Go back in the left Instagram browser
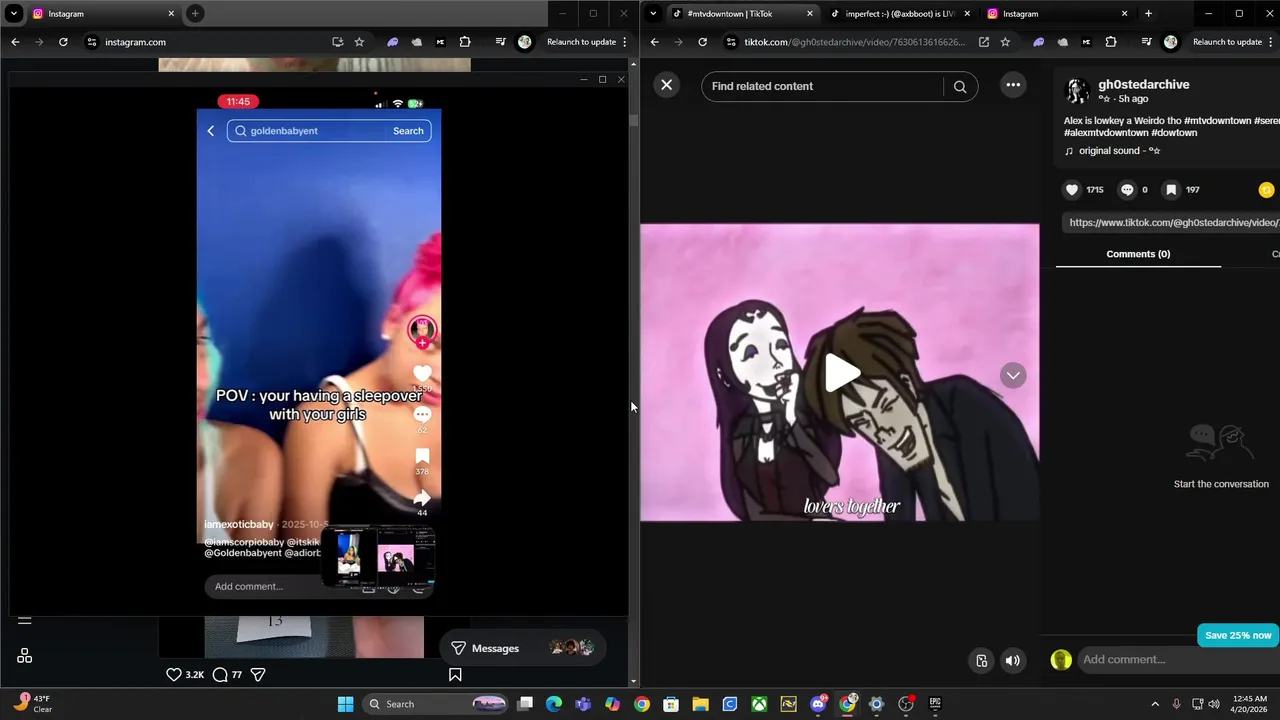1280x720 pixels. 15,42
